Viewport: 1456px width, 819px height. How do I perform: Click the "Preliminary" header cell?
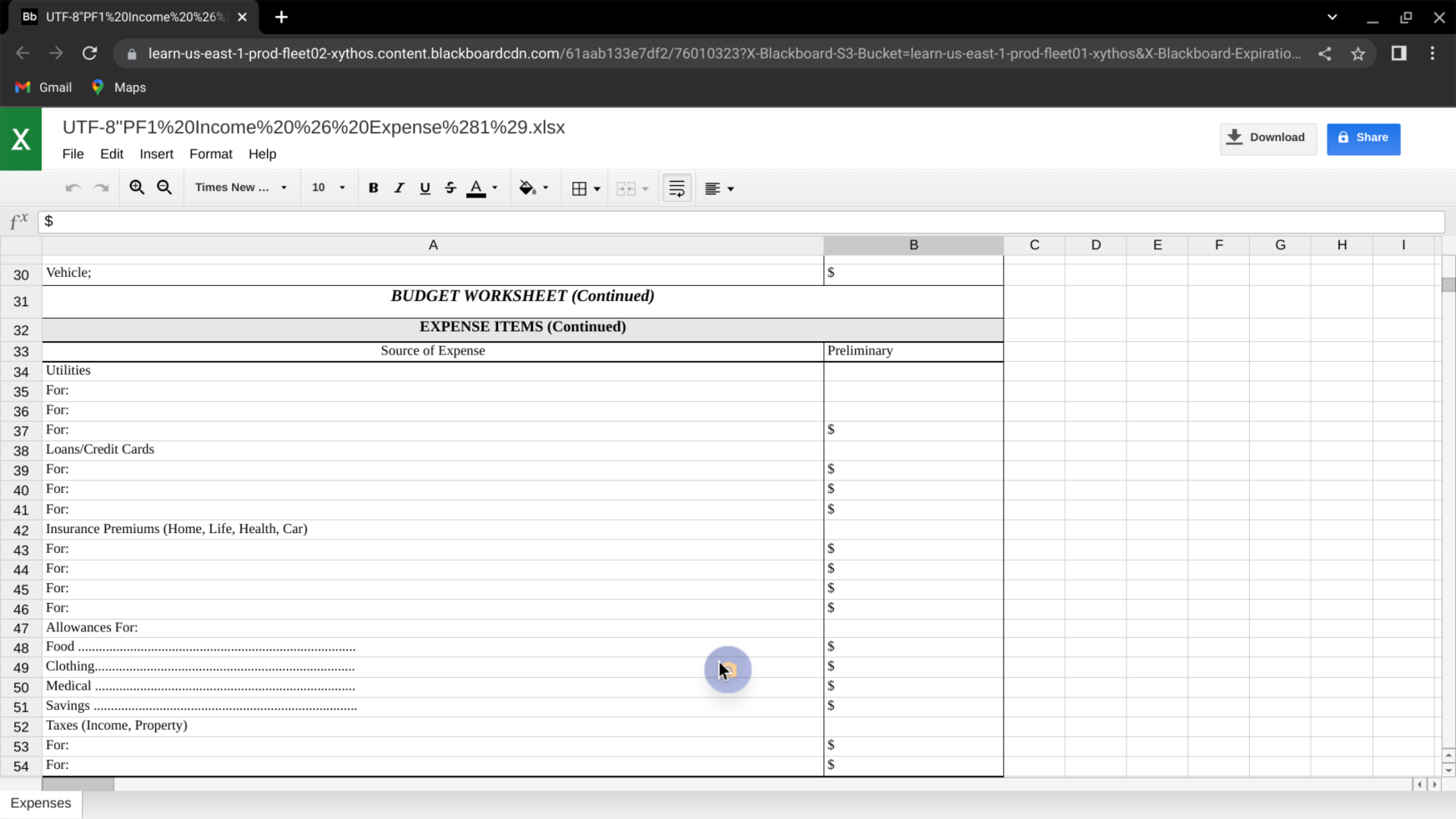click(914, 351)
